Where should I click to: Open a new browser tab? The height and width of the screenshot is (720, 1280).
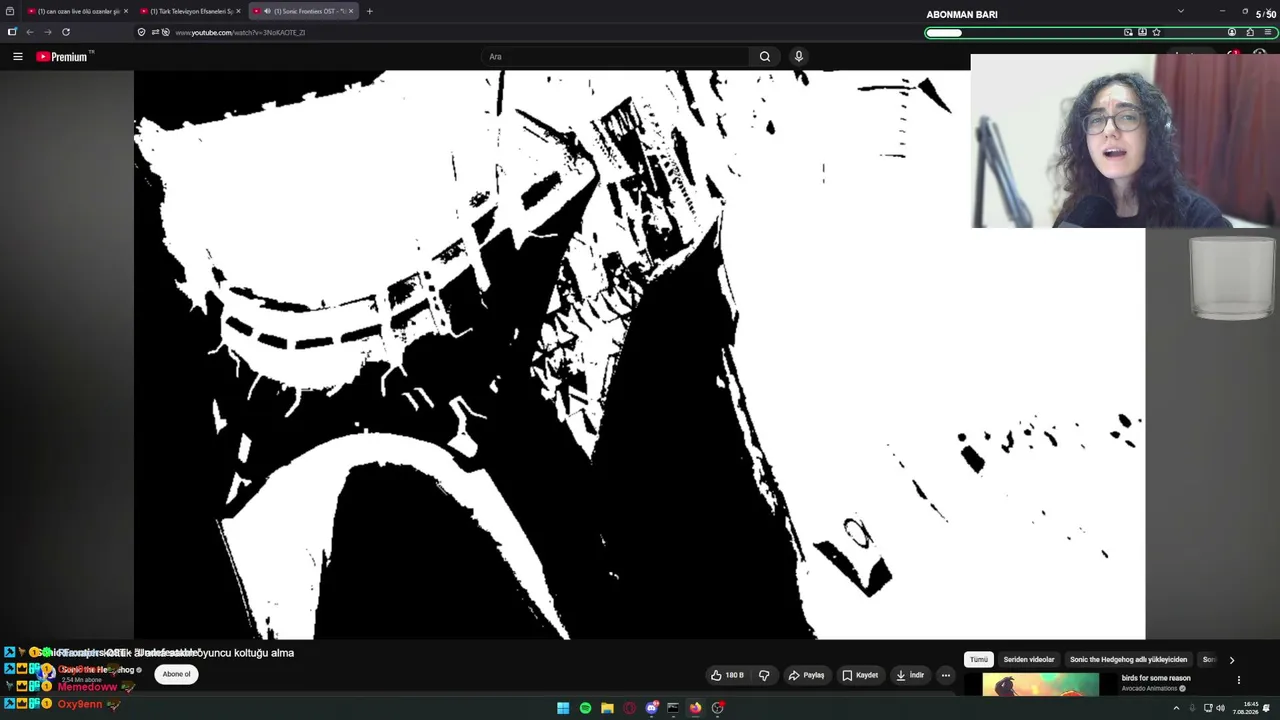[x=369, y=11]
